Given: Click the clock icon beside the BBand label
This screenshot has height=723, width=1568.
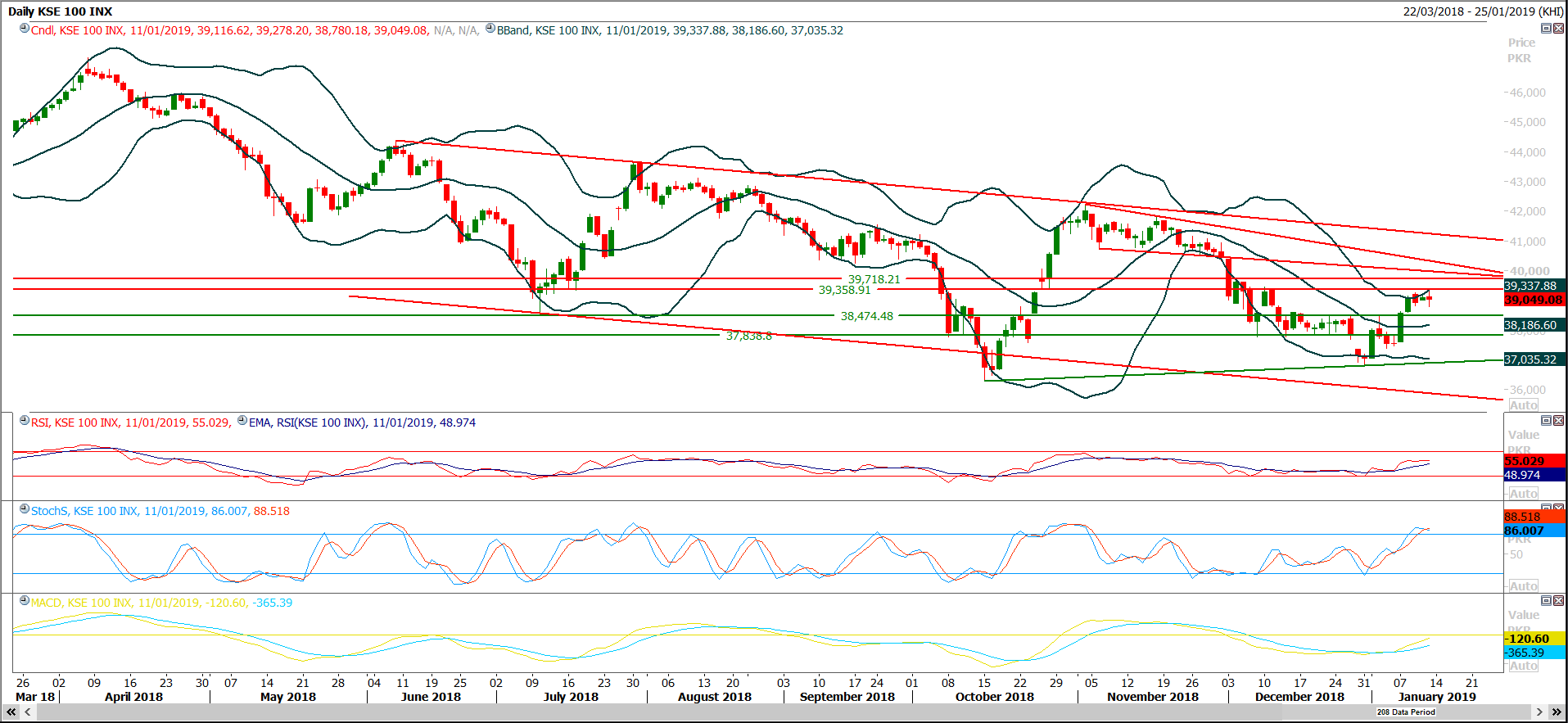Looking at the screenshot, I should (490, 29).
